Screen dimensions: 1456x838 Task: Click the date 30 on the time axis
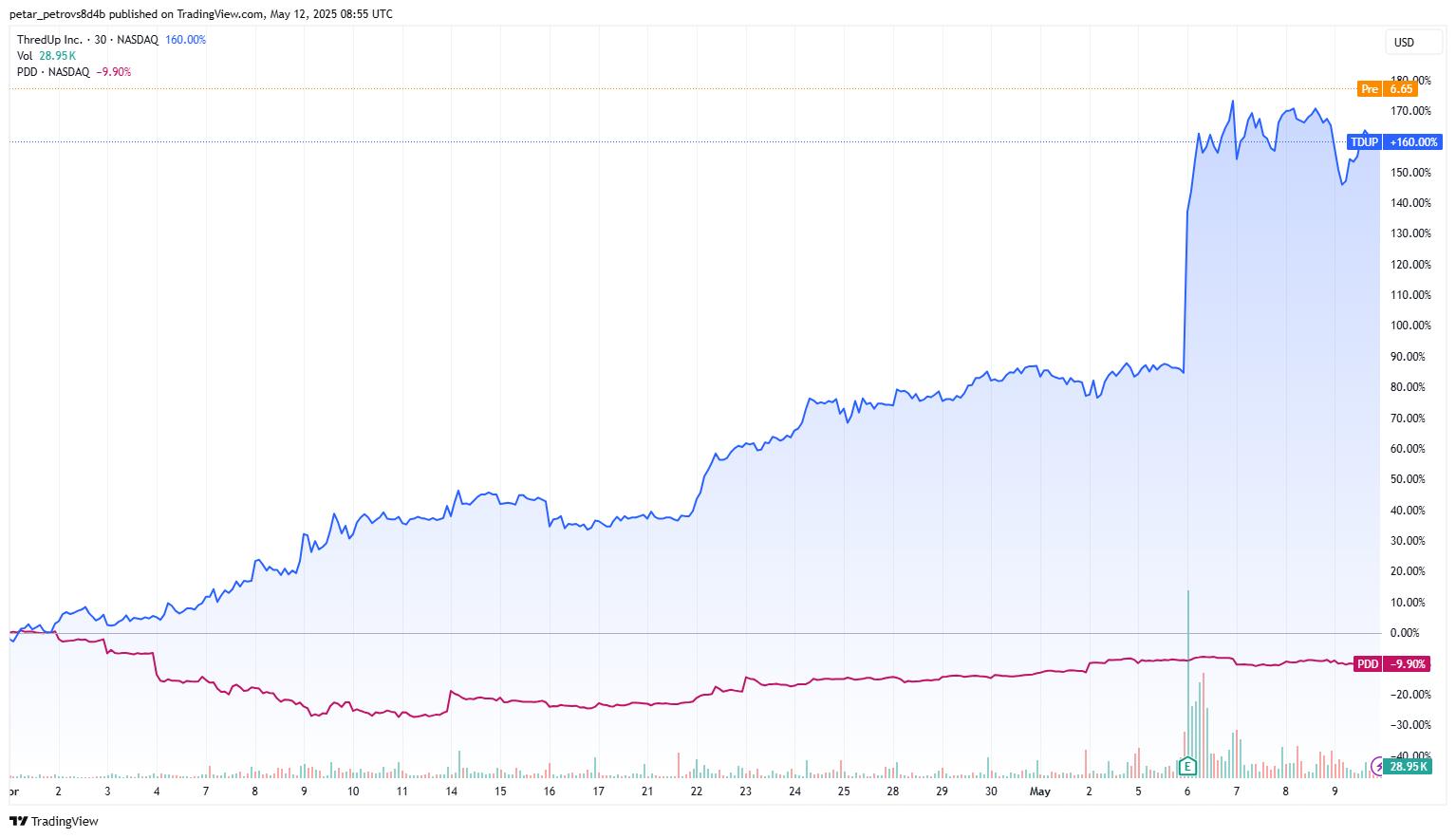click(x=991, y=791)
